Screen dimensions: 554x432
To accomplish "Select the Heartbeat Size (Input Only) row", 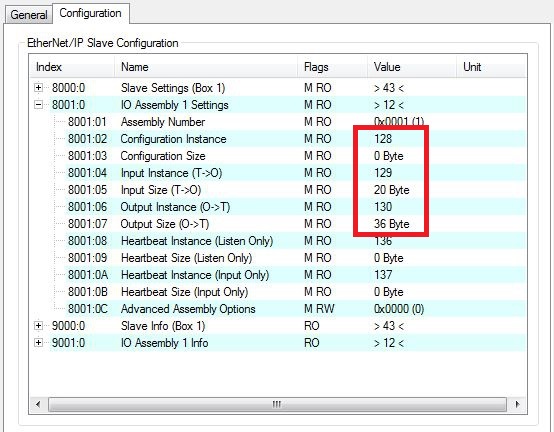I will coord(278,292).
